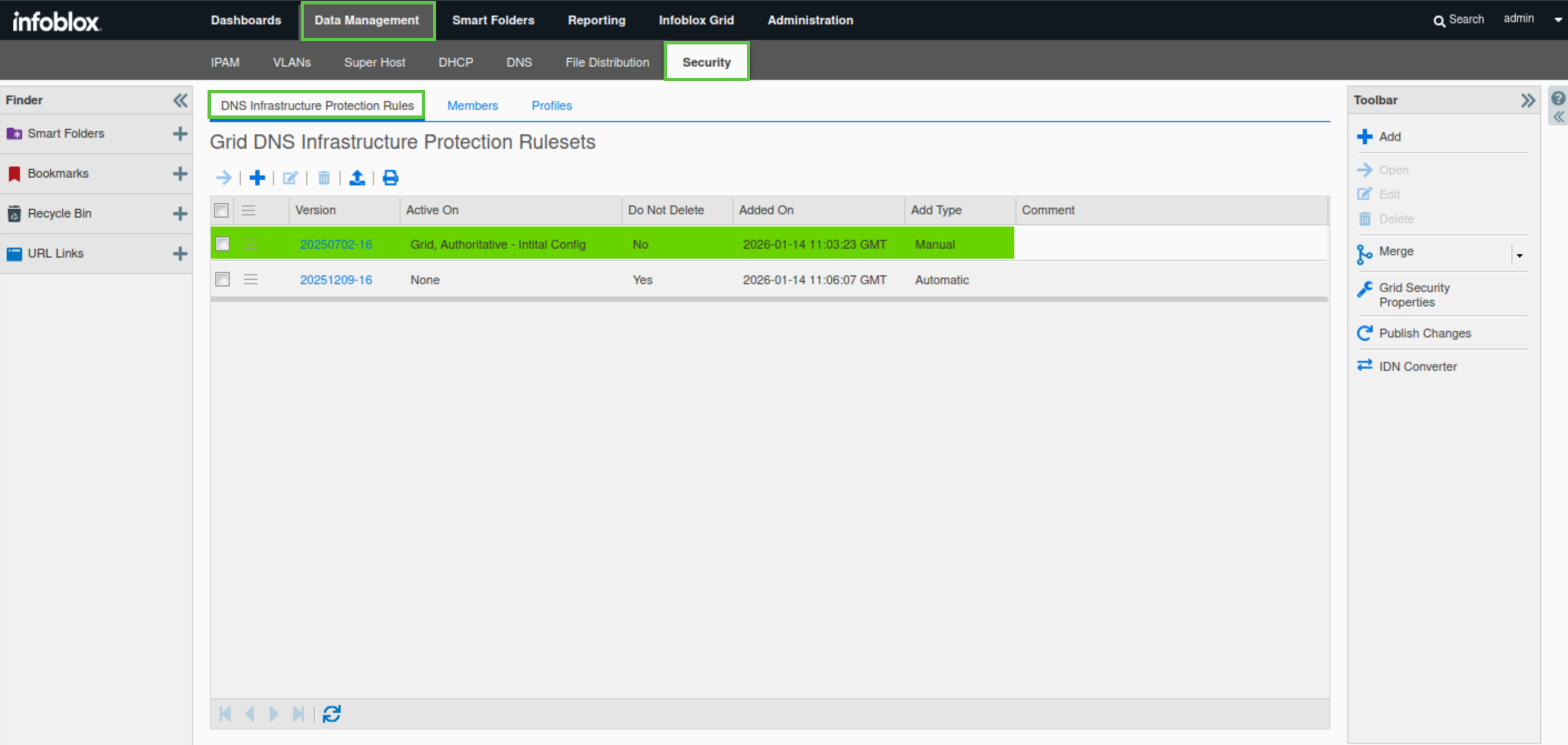Viewport: 1568px width, 745px height.
Task: Click the Print icon above table
Action: pyautogui.click(x=390, y=178)
